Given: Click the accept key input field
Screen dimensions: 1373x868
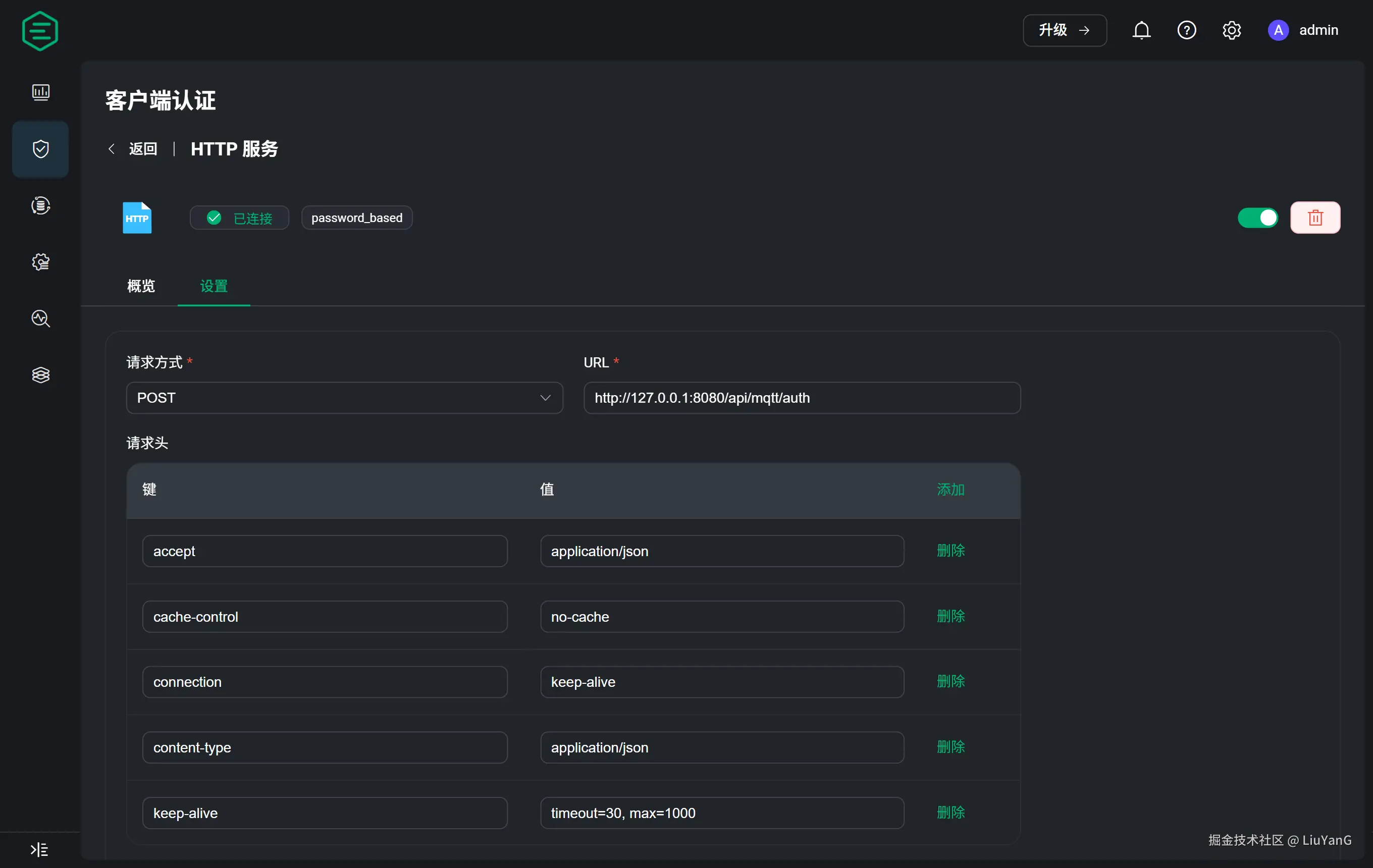Looking at the screenshot, I should click(325, 551).
